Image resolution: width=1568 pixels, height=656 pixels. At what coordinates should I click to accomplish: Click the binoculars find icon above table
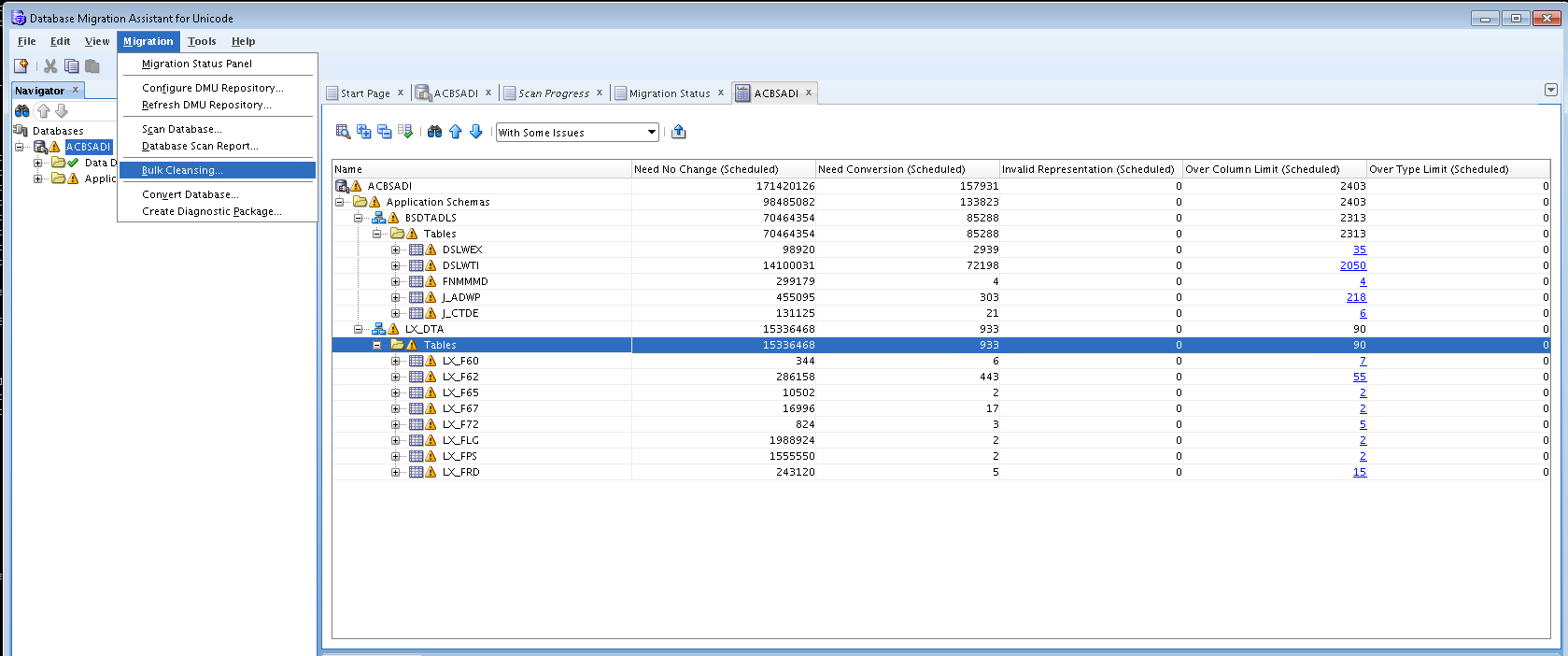pyautogui.click(x=435, y=132)
